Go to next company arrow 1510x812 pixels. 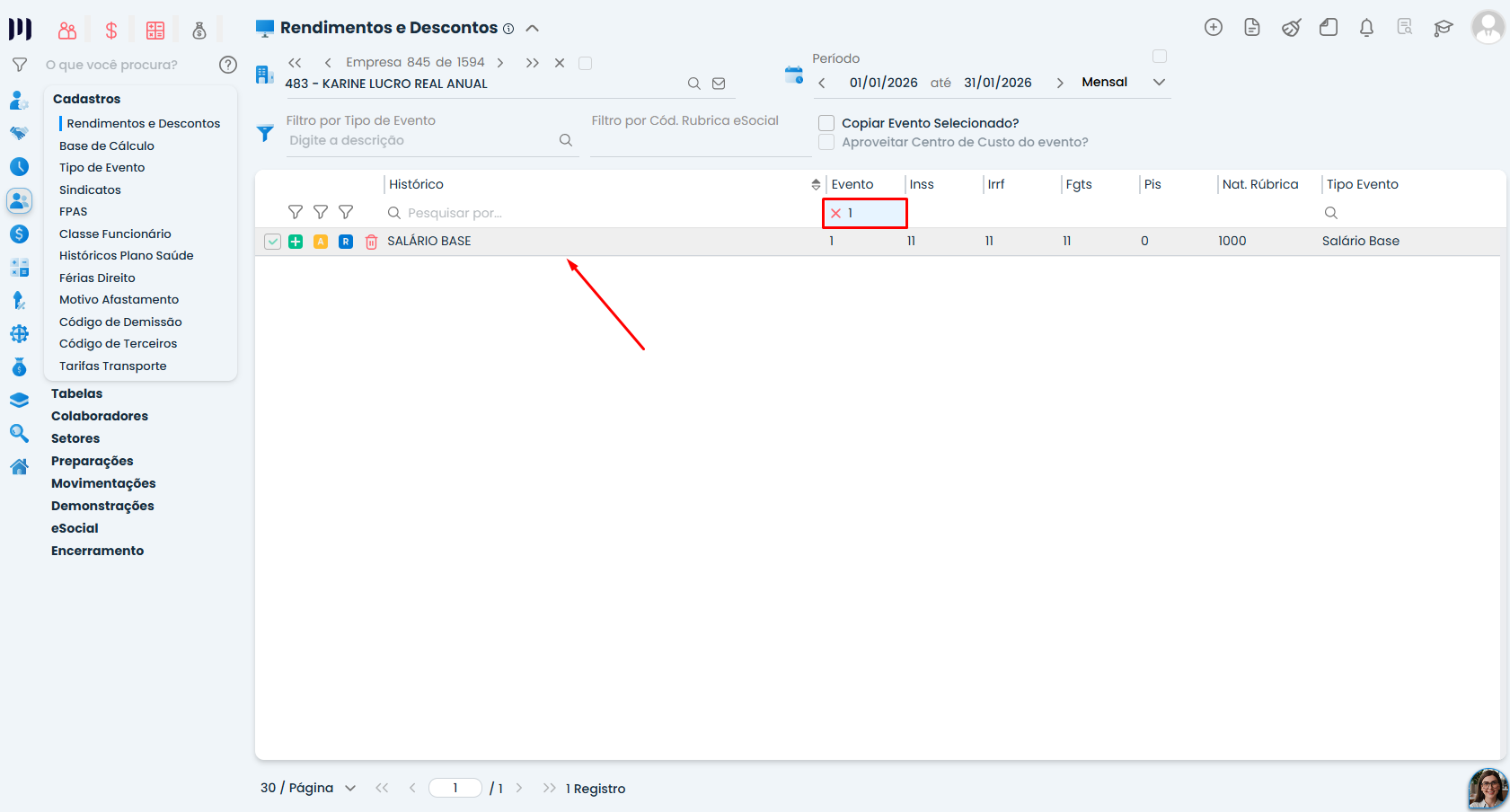point(500,63)
